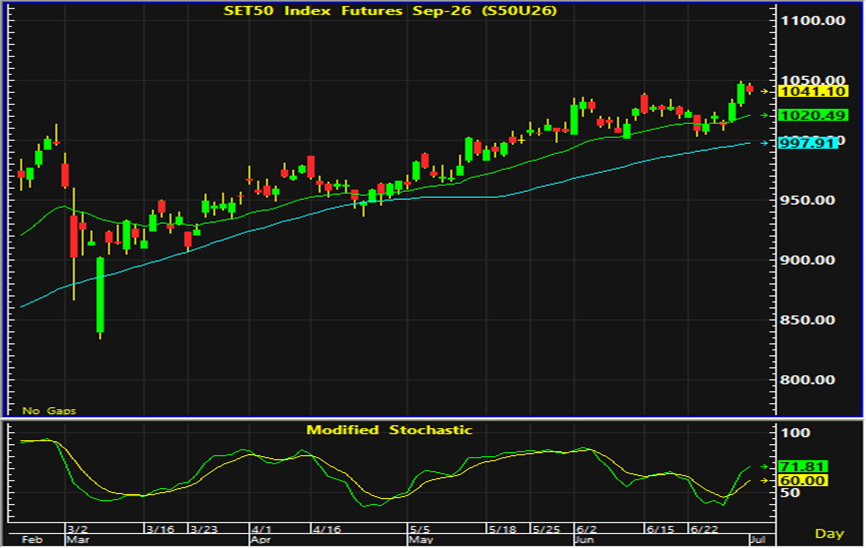Click the 50 stochastic scale label
This screenshot has height=548, width=866.
pos(791,492)
